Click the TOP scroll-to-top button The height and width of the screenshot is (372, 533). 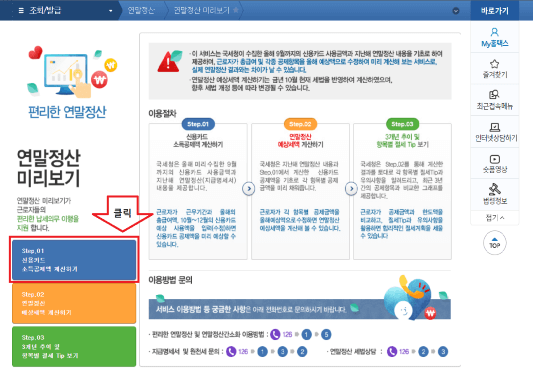(x=495, y=243)
